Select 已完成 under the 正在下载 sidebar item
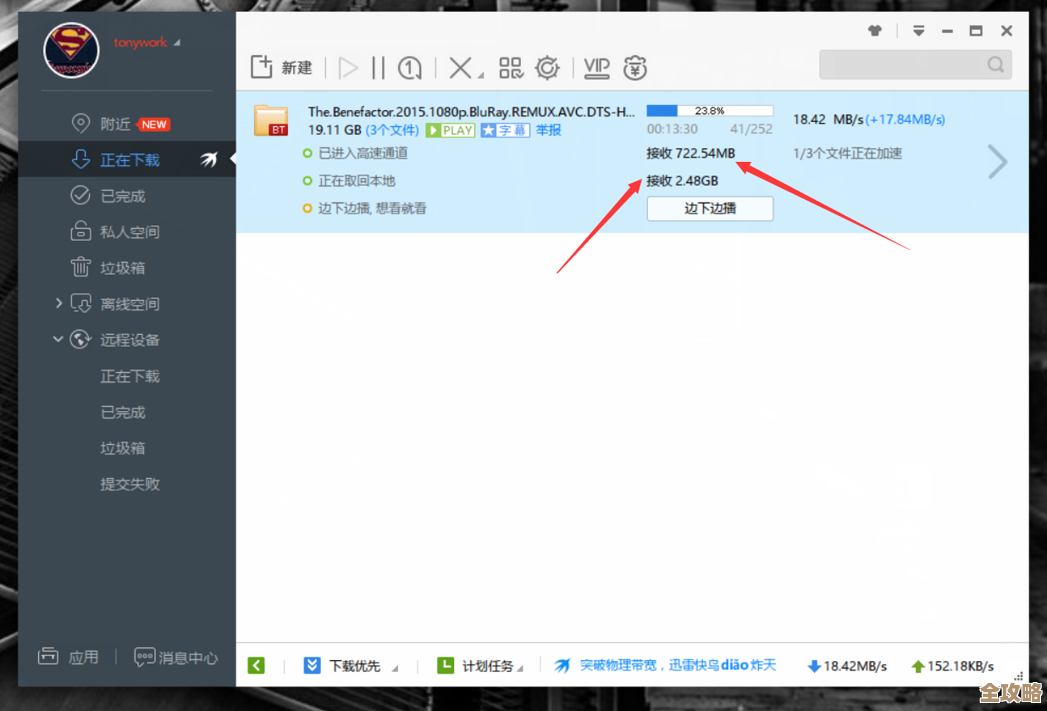The height and width of the screenshot is (711, 1047). [x=122, y=196]
